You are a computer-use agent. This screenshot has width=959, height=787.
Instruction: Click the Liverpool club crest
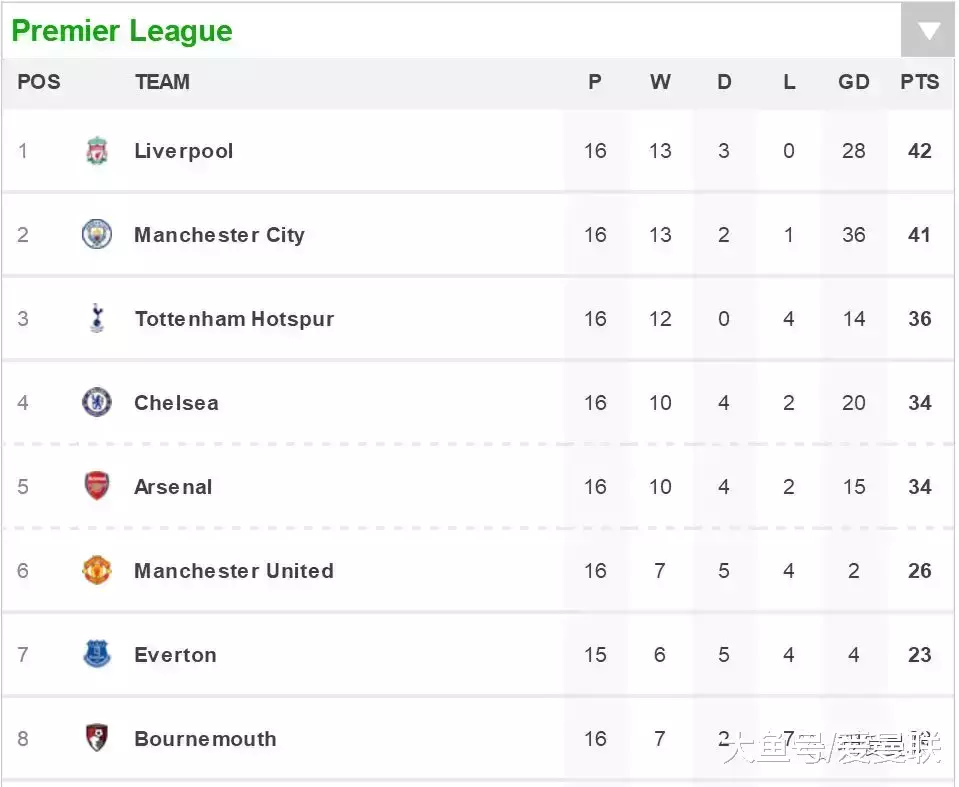(x=97, y=151)
